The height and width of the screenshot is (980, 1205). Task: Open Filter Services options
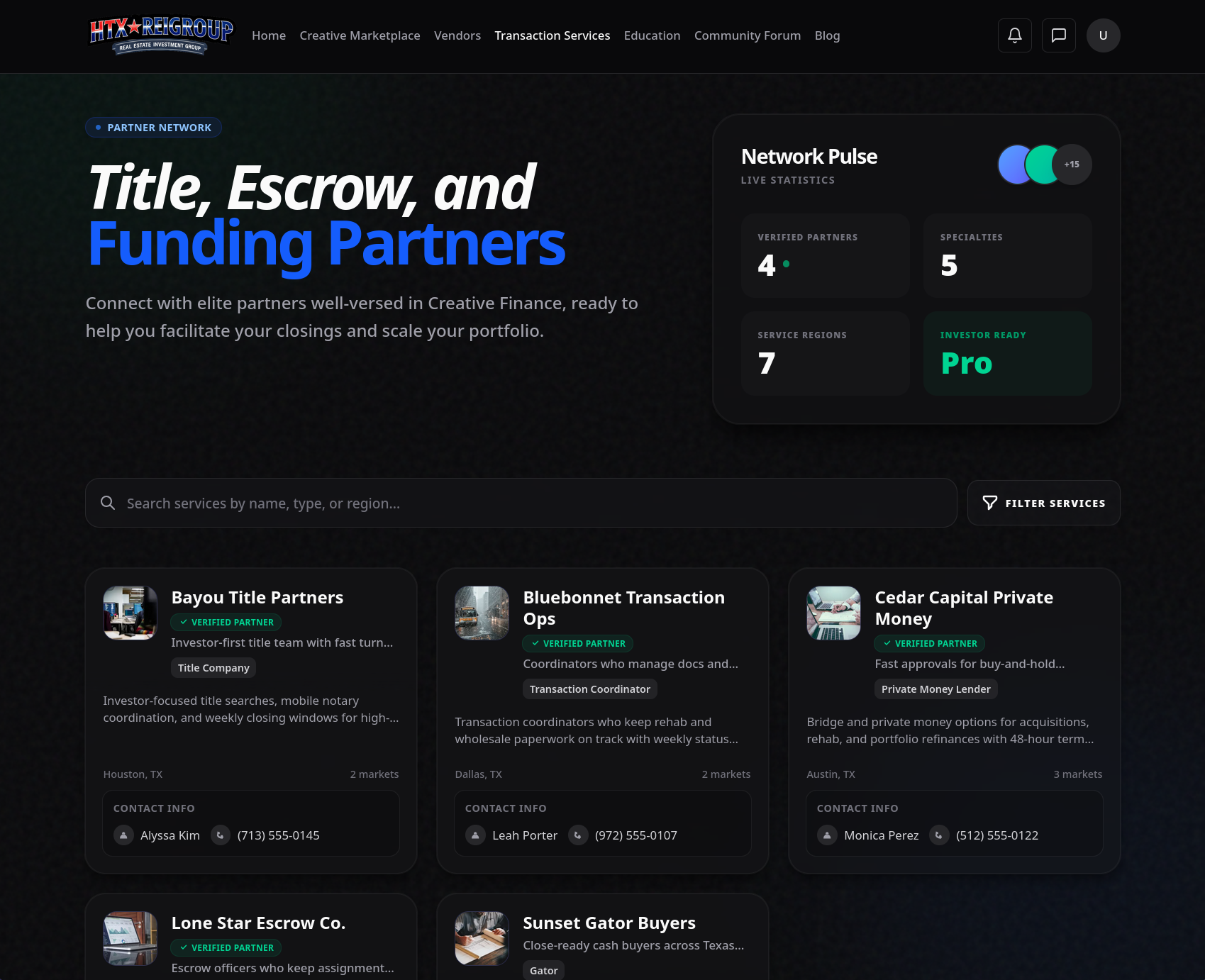point(1043,503)
